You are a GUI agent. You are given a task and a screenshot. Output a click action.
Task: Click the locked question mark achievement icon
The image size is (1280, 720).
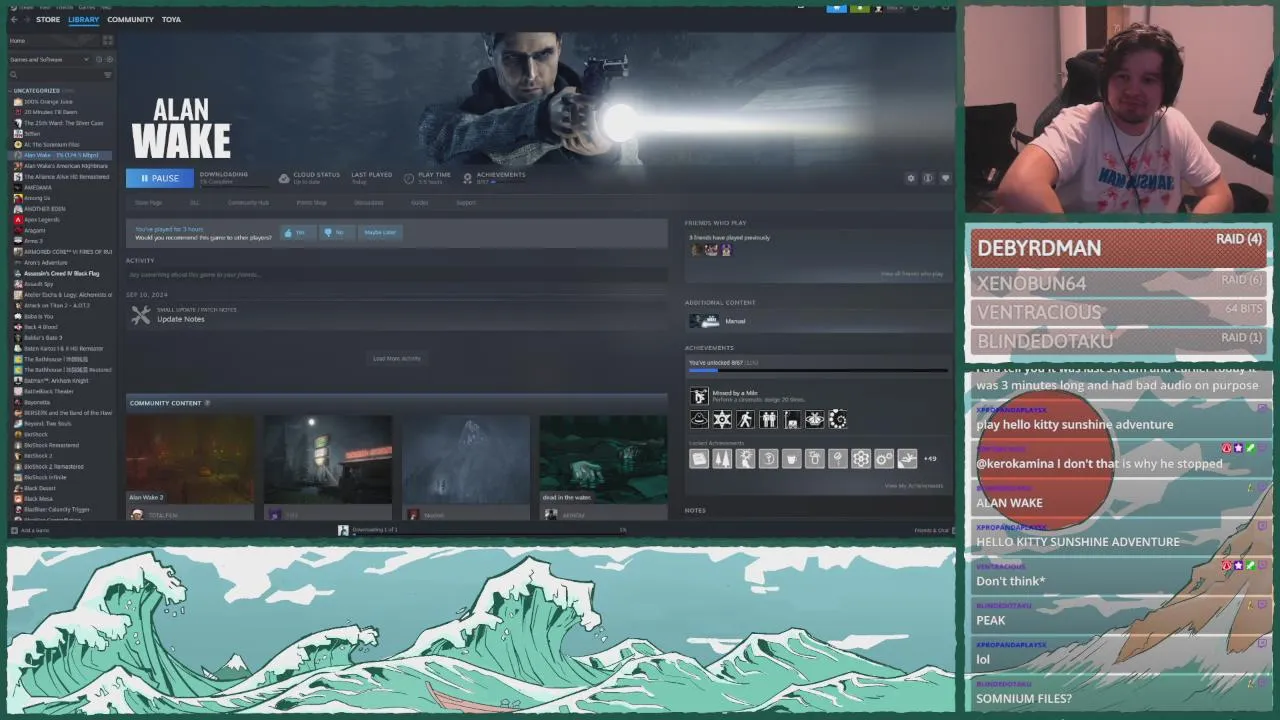pyautogui.click(x=768, y=459)
